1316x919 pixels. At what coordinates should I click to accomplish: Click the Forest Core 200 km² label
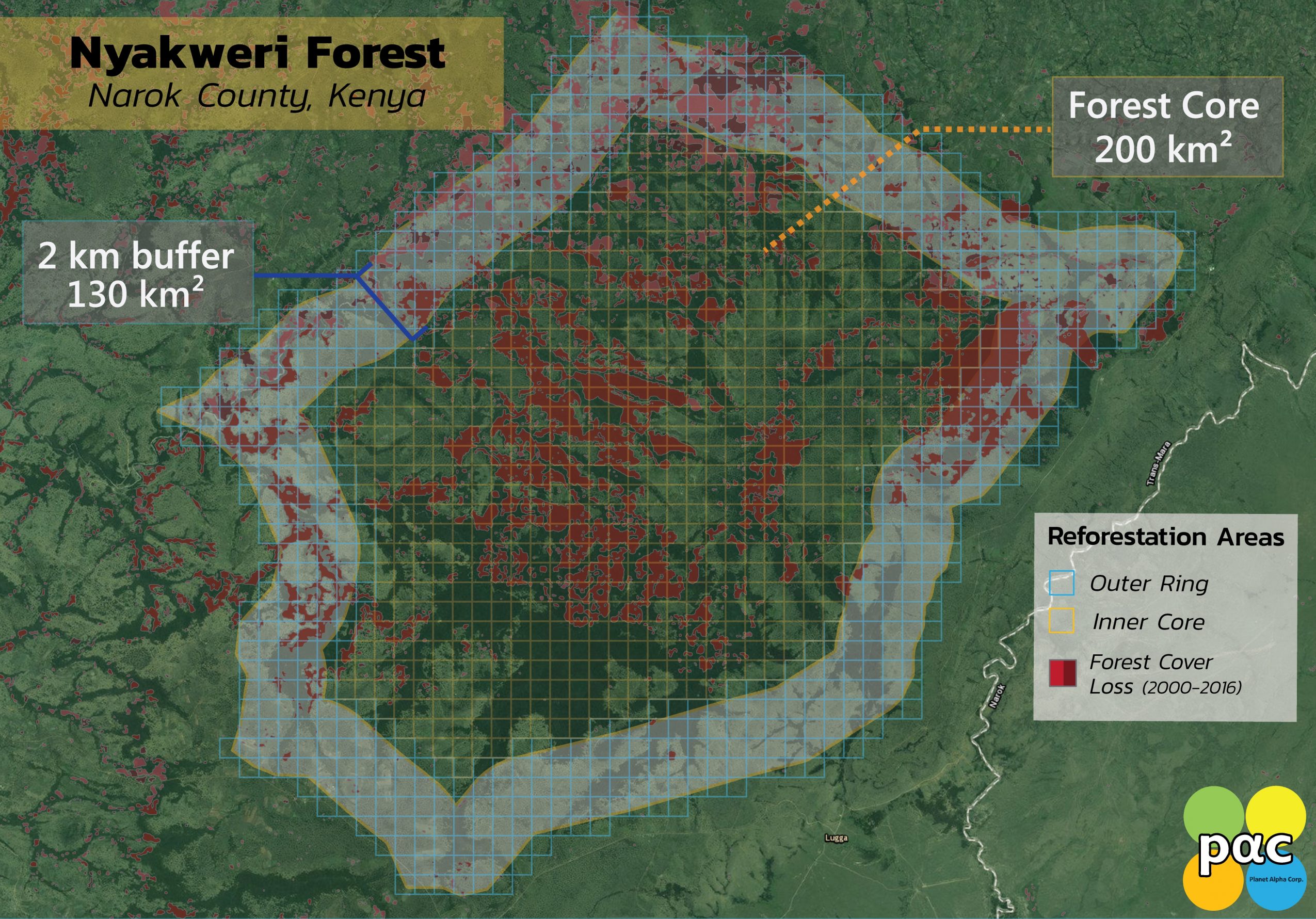[1164, 127]
